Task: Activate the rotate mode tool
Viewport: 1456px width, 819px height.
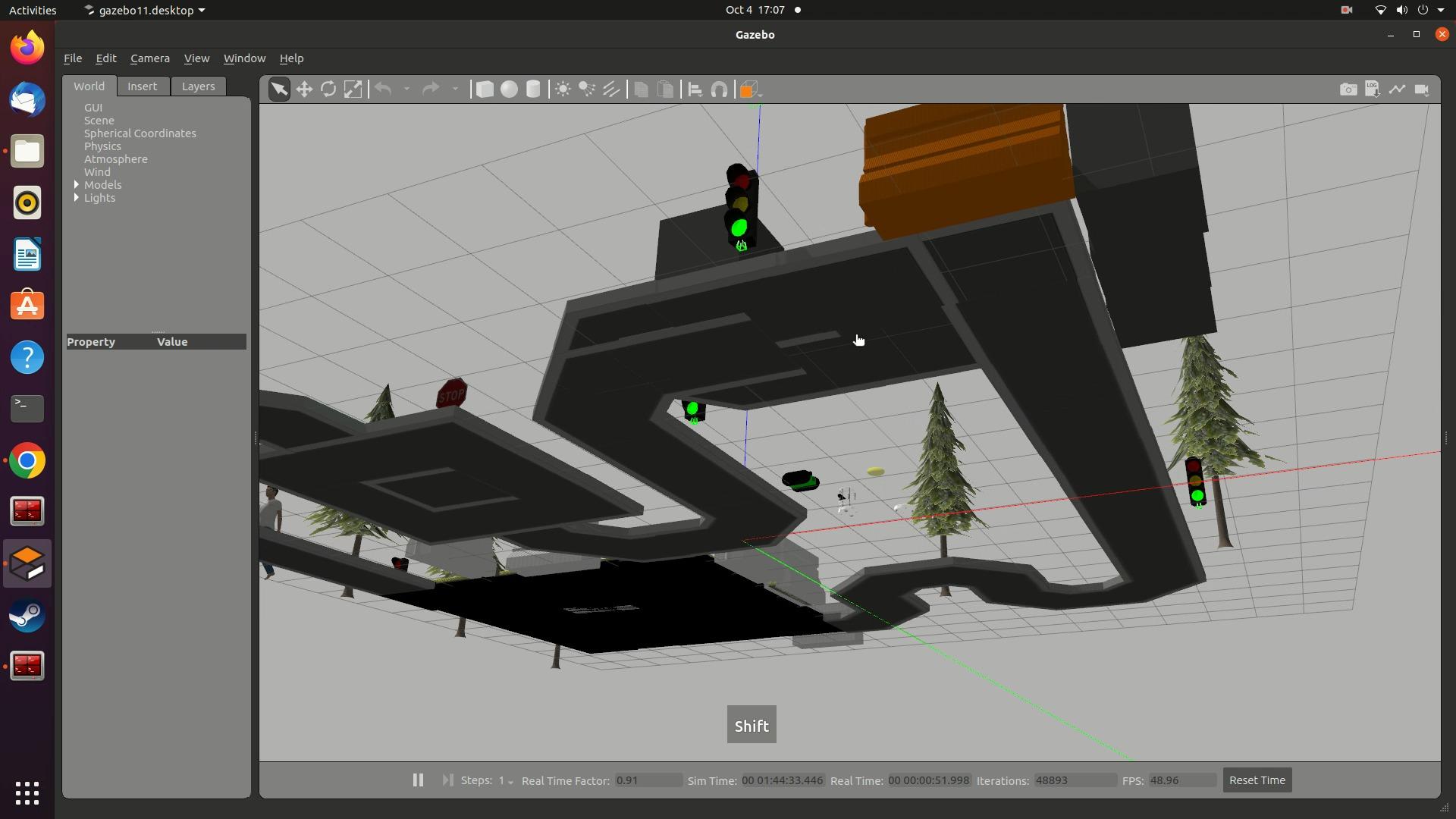Action: (x=328, y=89)
